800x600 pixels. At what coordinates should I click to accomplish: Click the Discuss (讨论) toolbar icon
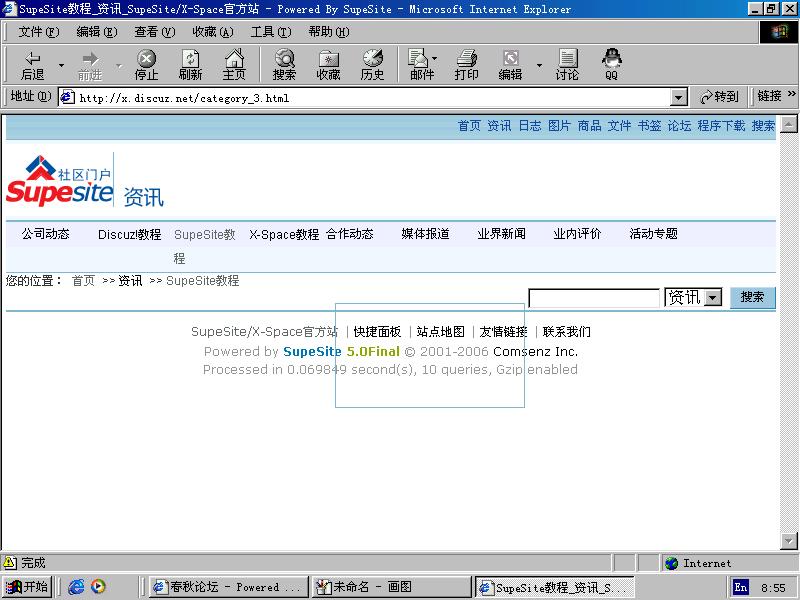(x=567, y=64)
